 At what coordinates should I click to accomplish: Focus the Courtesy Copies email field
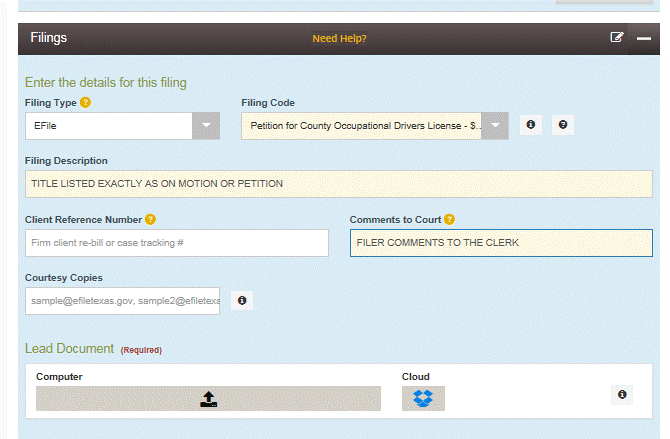[123, 301]
